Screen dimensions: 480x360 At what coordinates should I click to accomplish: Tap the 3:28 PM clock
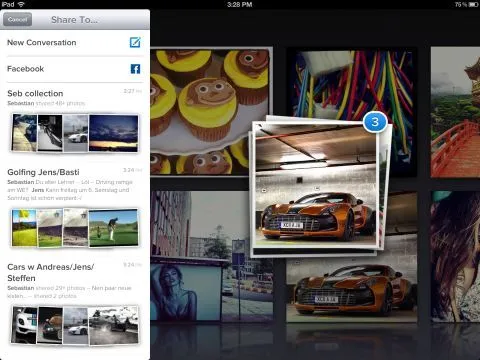click(240, 4)
